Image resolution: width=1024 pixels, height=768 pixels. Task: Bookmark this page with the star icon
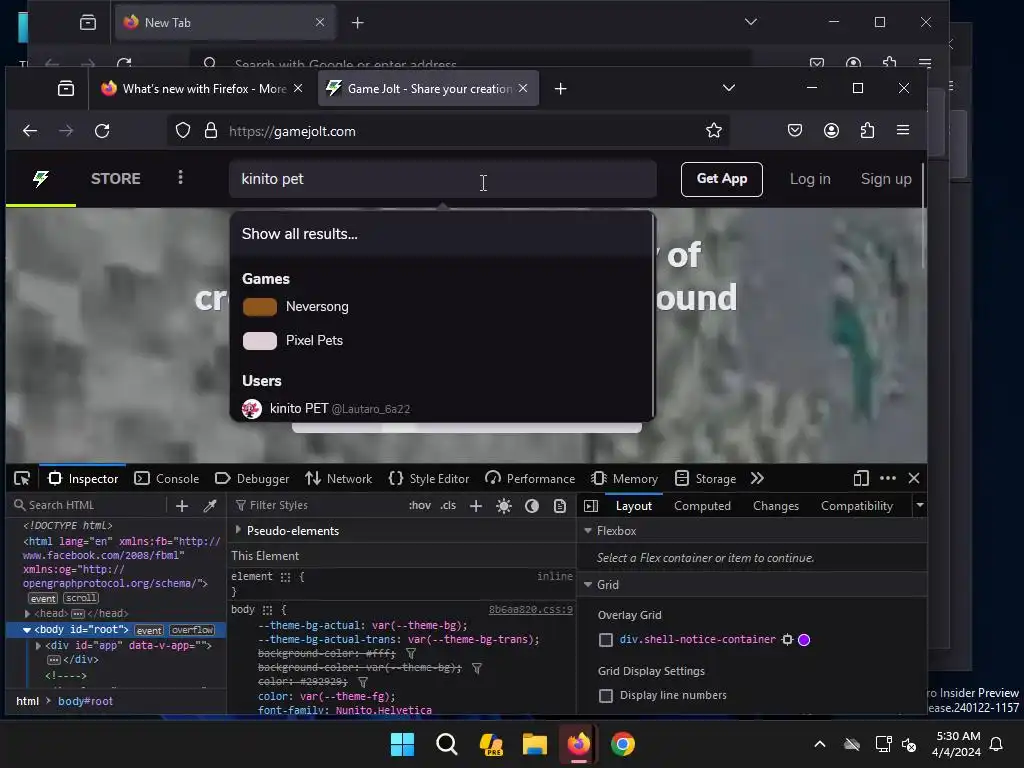pos(714,131)
